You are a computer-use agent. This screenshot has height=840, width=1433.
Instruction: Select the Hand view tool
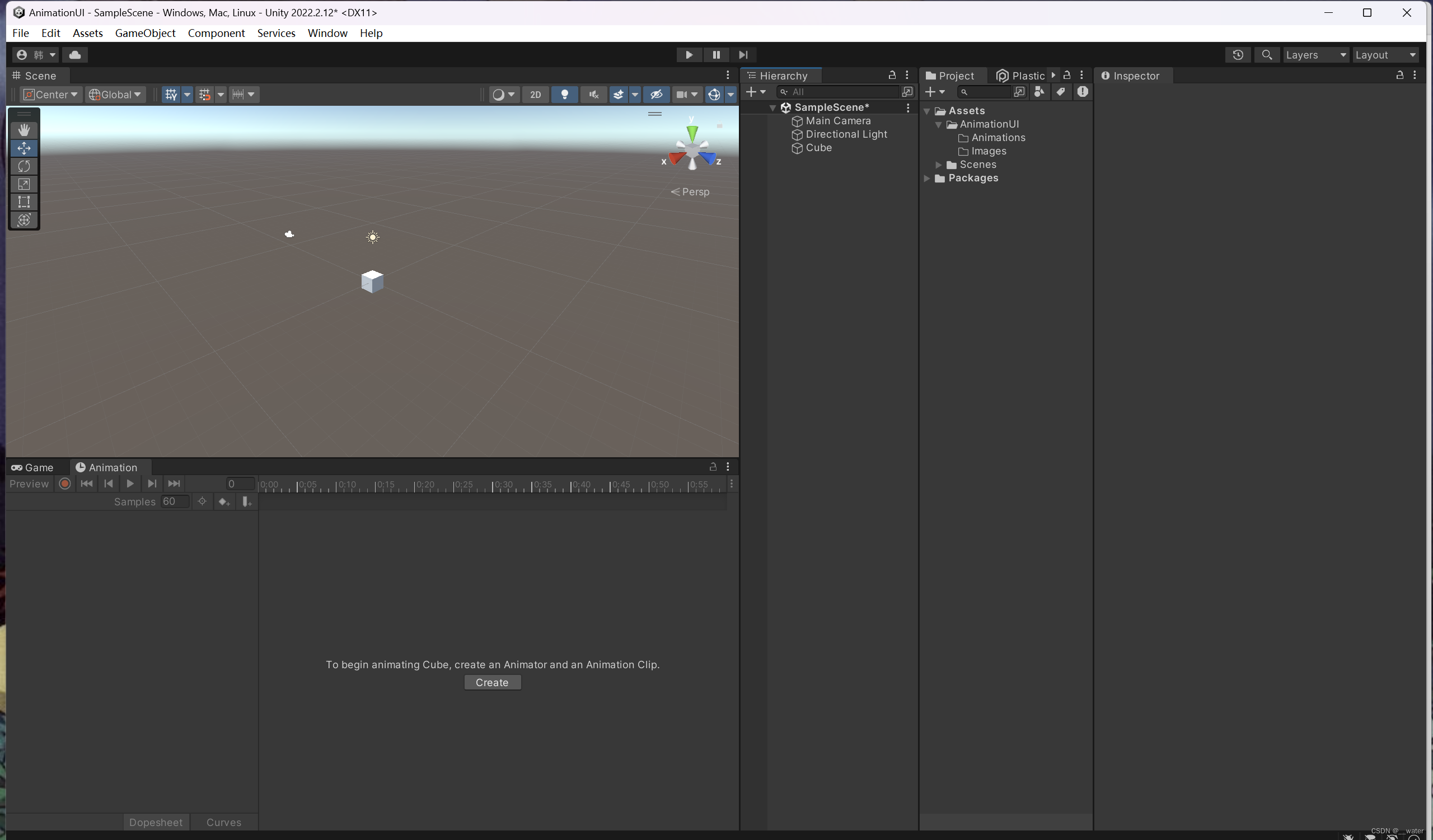point(24,130)
